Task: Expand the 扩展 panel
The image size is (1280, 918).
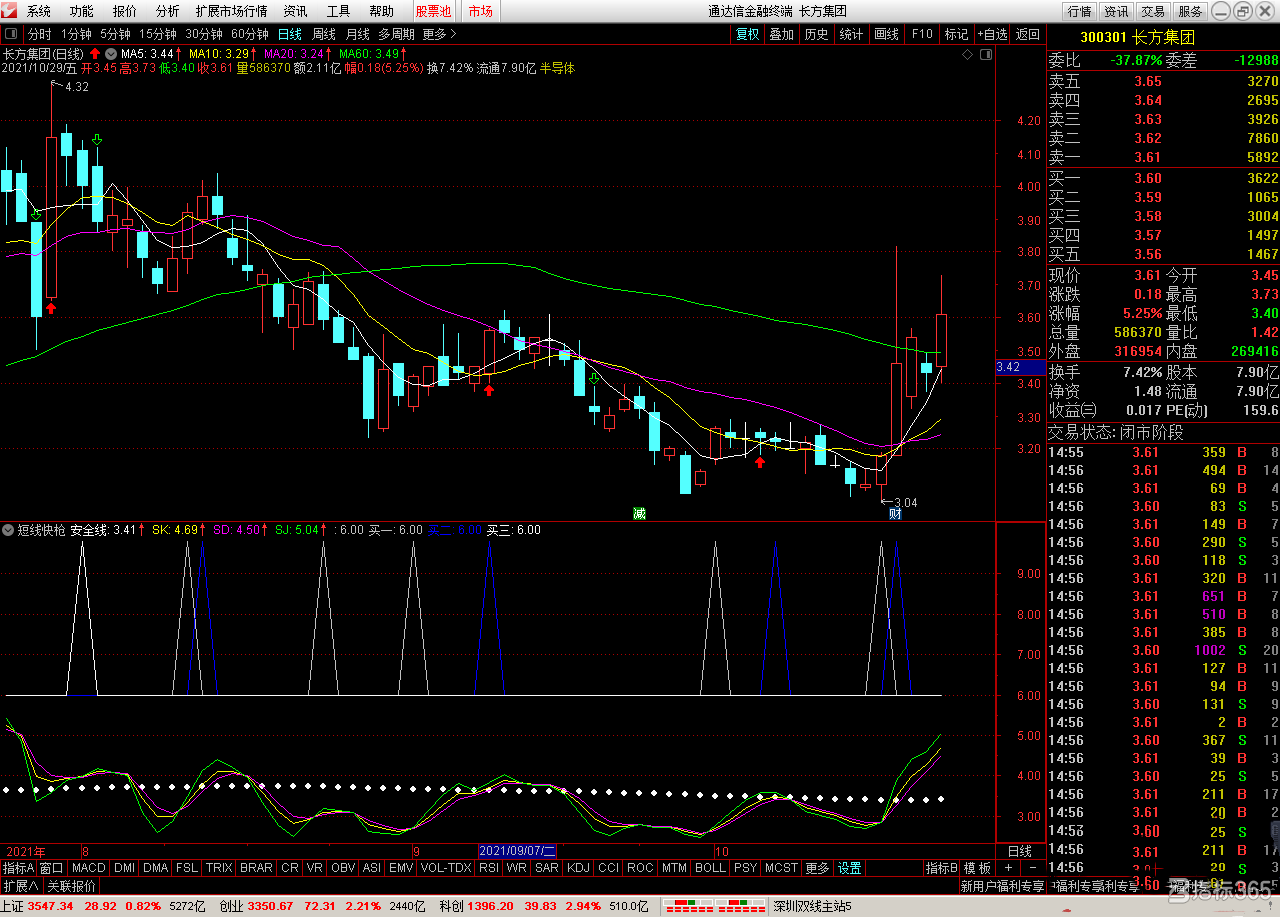Action: click(x=20, y=886)
